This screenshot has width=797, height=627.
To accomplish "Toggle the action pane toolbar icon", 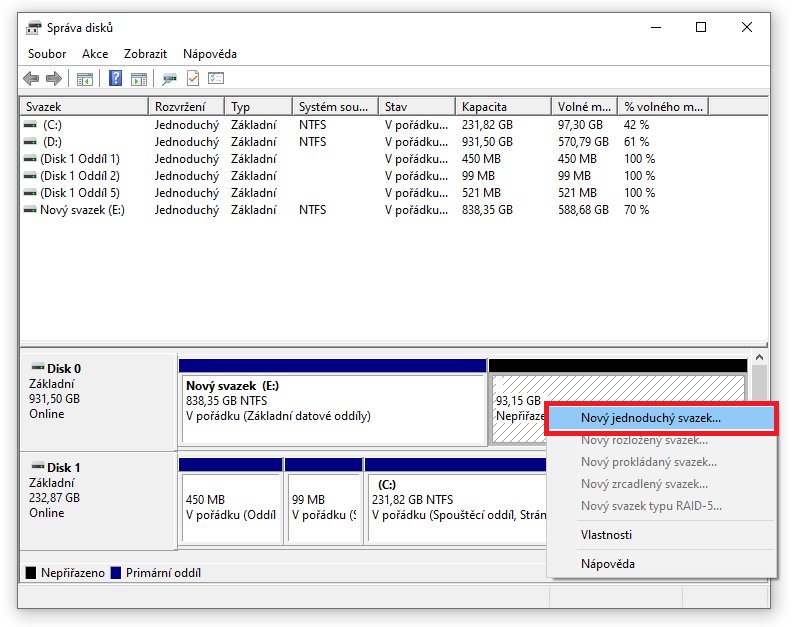I will [x=139, y=79].
